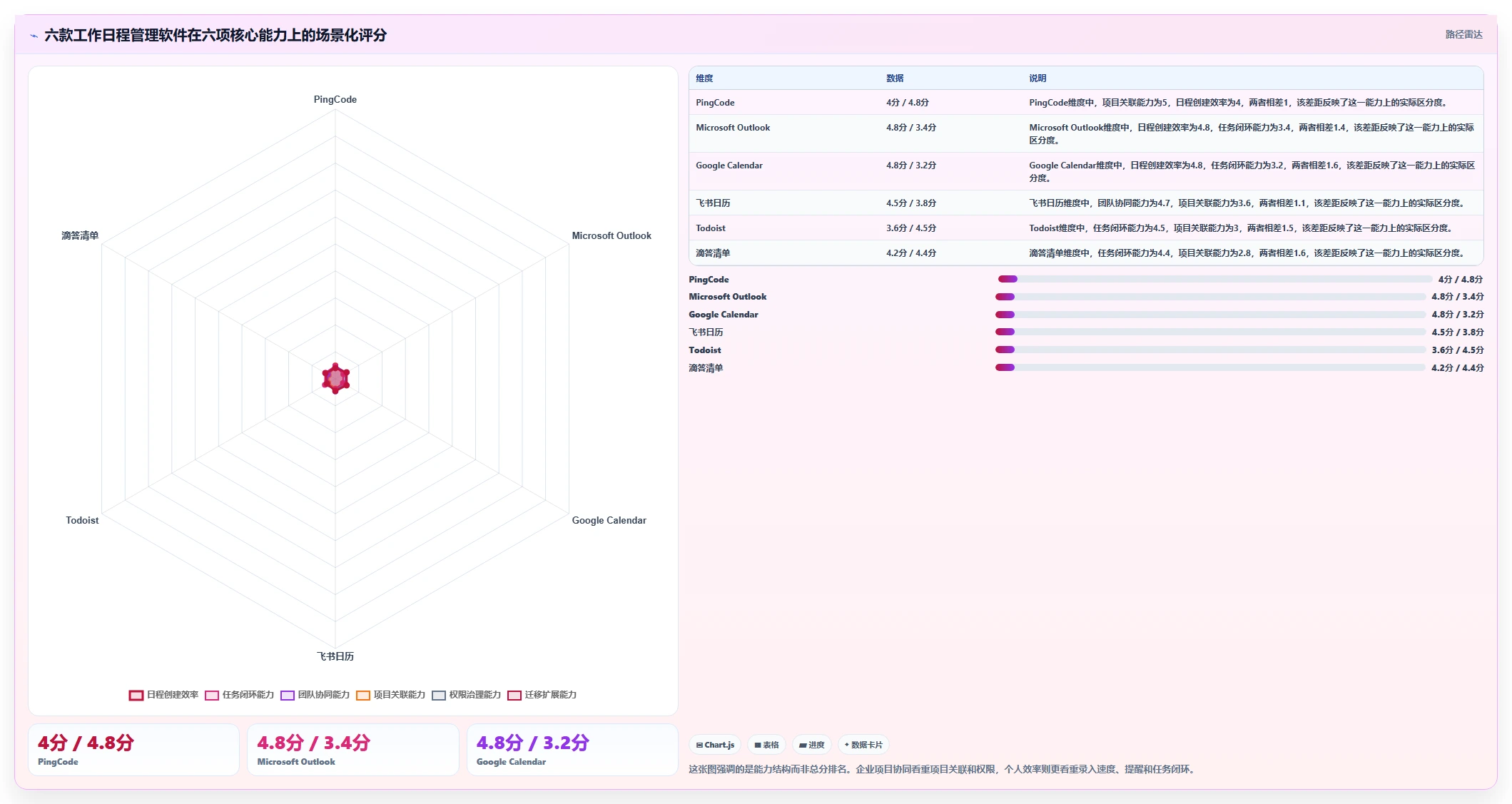Select the Google Calendar table row name
The height and width of the screenshot is (804, 1512).
tap(729, 166)
